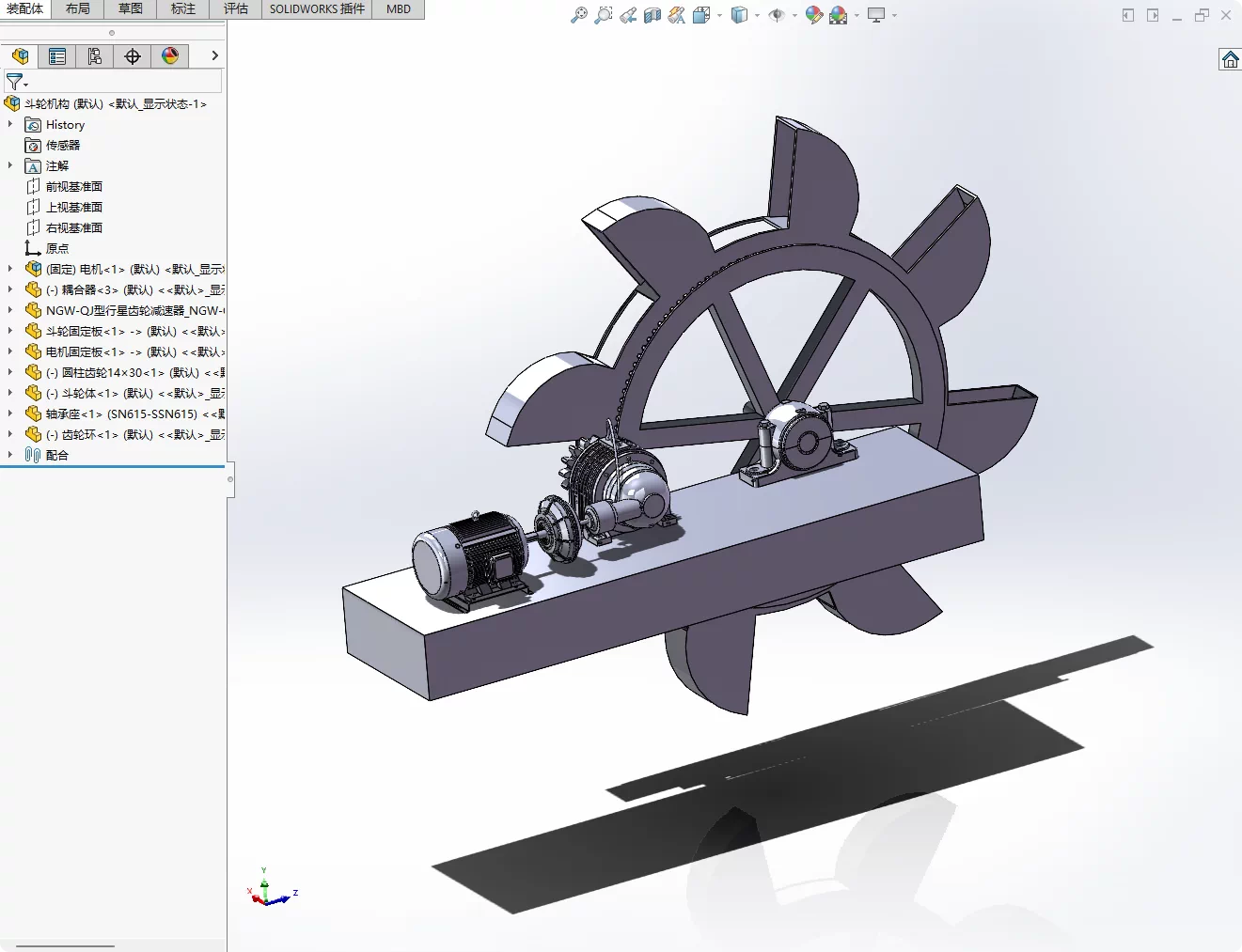Image resolution: width=1242 pixels, height=952 pixels.
Task: Click the expand left panel button
Action: 1128,15
